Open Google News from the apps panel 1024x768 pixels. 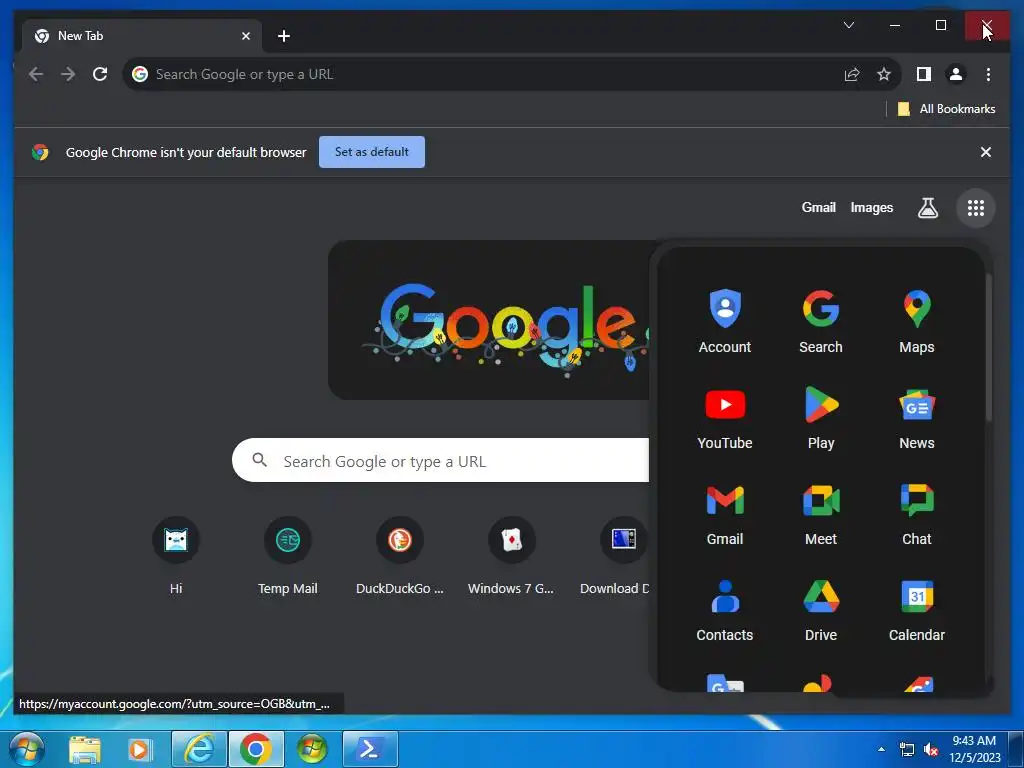click(916, 418)
